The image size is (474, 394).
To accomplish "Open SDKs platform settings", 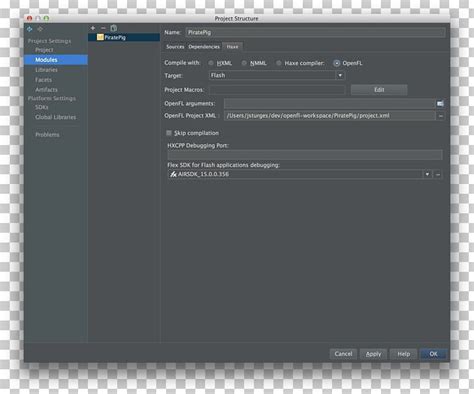I will [x=42, y=107].
